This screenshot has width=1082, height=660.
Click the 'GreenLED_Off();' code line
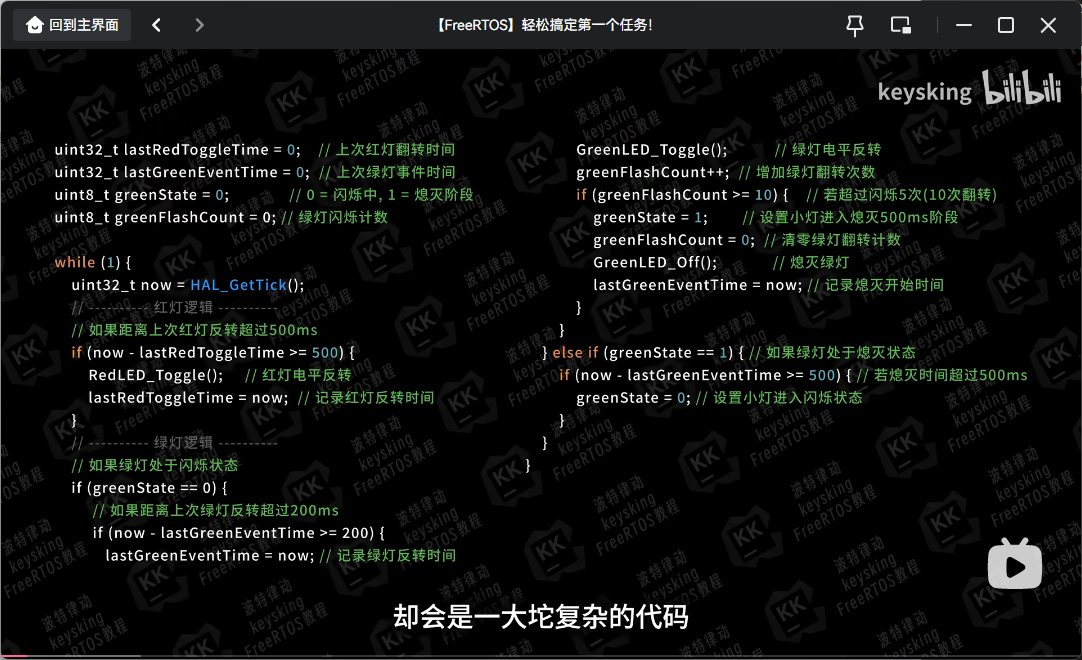(655, 262)
